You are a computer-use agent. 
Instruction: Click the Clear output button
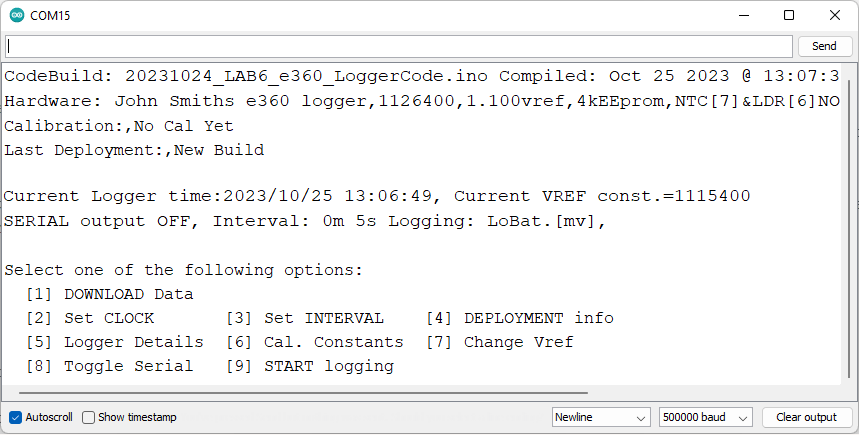click(x=807, y=417)
